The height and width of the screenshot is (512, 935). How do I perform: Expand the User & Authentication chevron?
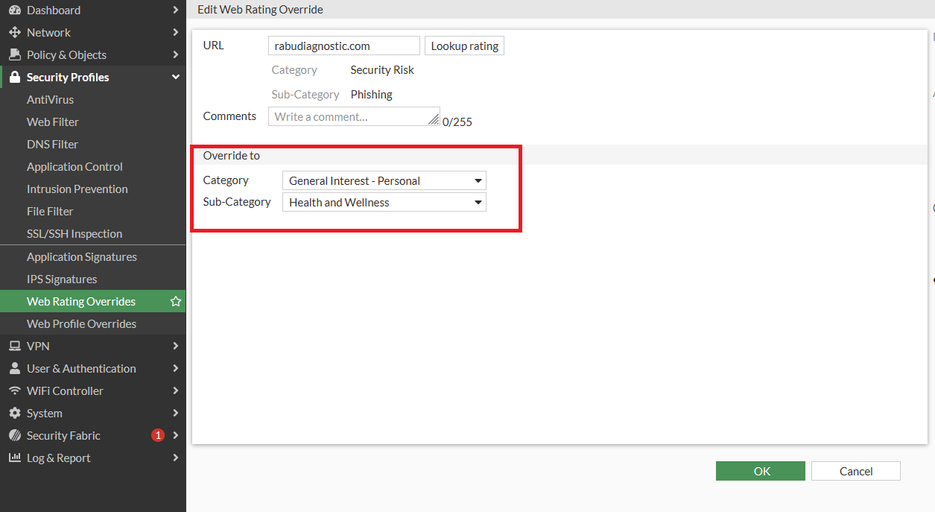(x=175, y=368)
